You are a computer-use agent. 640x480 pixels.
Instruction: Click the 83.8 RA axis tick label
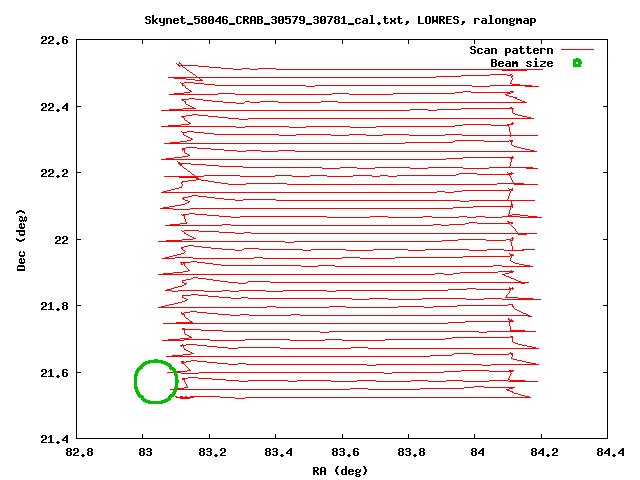coord(411,452)
